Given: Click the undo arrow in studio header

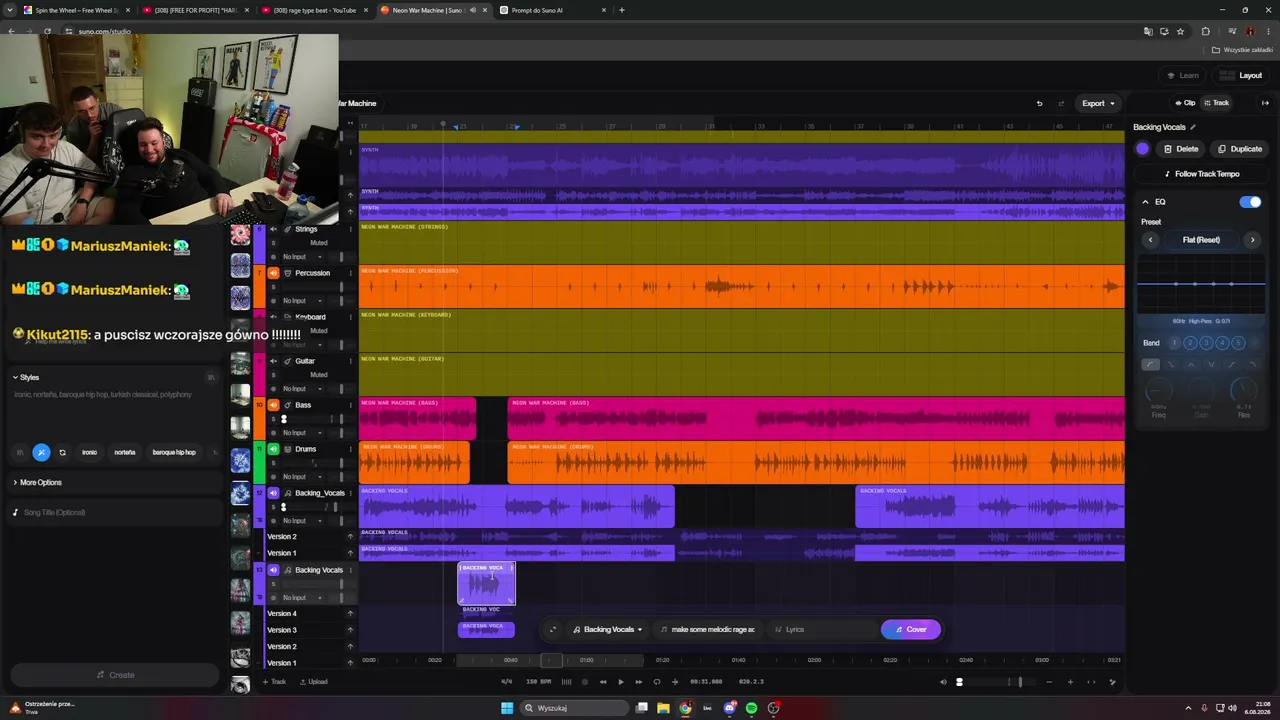Looking at the screenshot, I should point(1039,103).
